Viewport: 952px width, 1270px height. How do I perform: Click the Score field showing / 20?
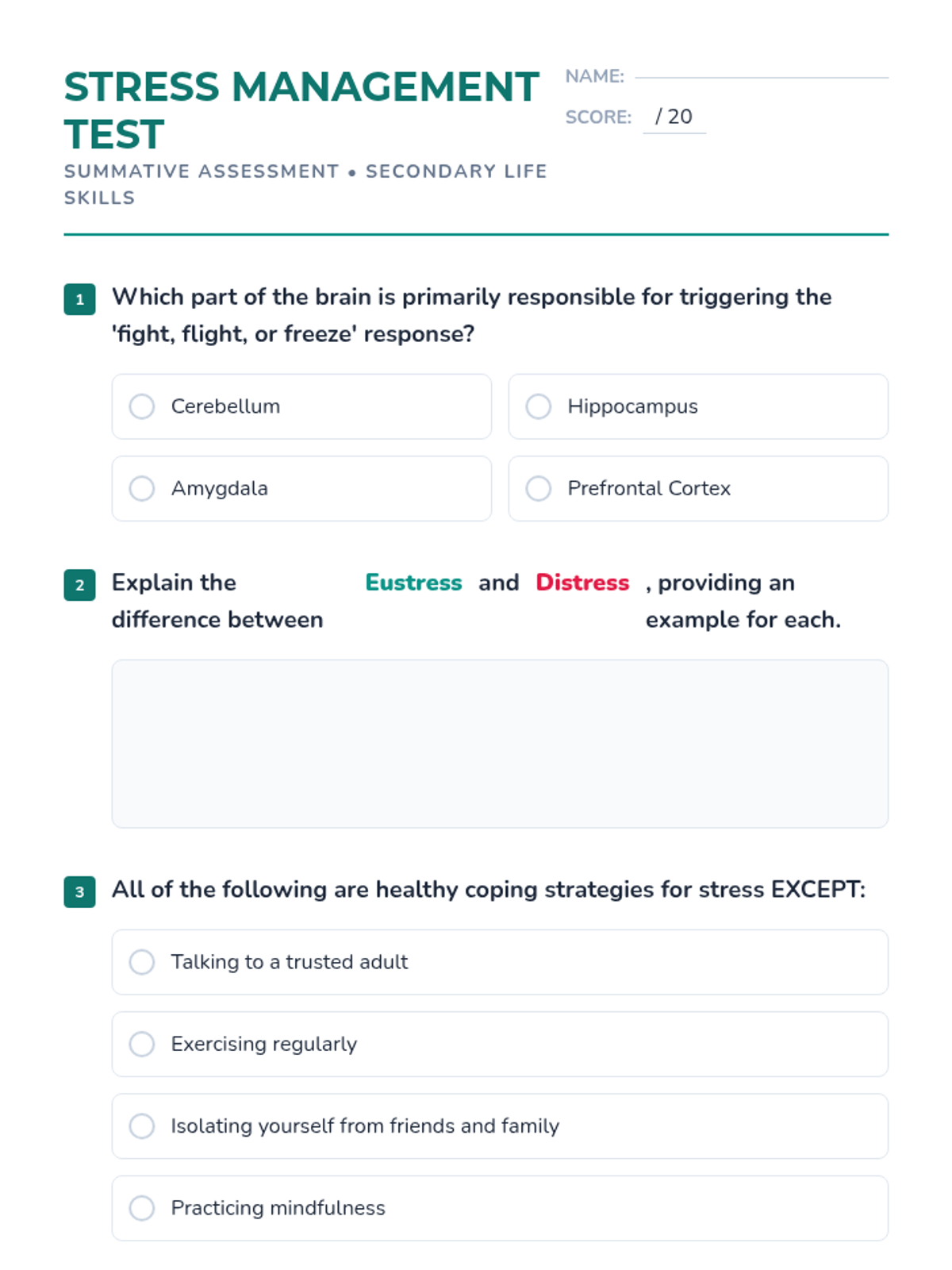coord(674,117)
